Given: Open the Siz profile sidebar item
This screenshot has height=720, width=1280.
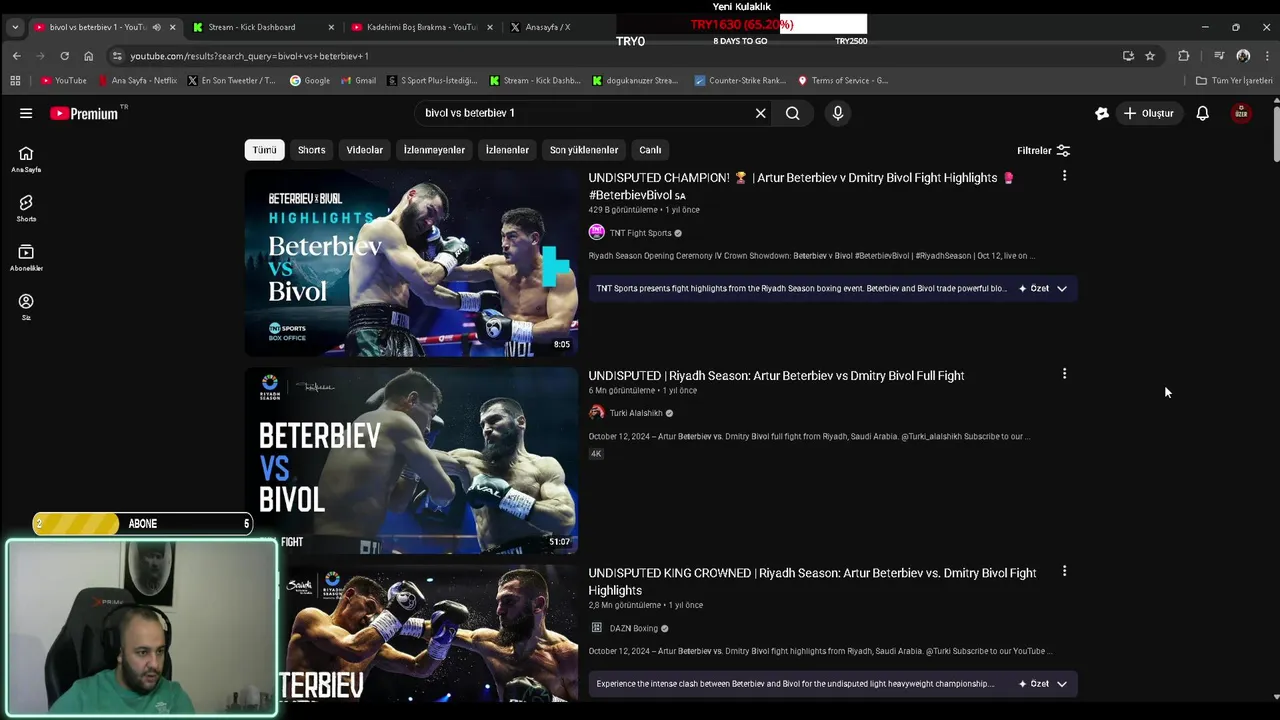Looking at the screenshot, I should click(x=26, y=307).
